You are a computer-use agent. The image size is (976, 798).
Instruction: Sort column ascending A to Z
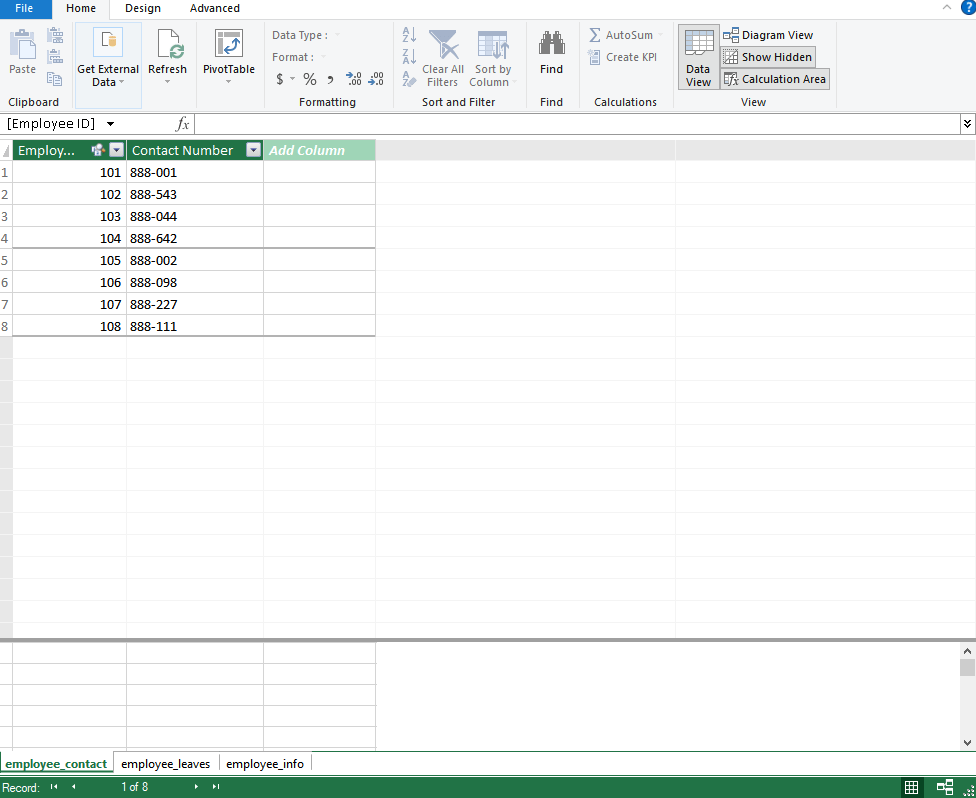click(408, 34)
